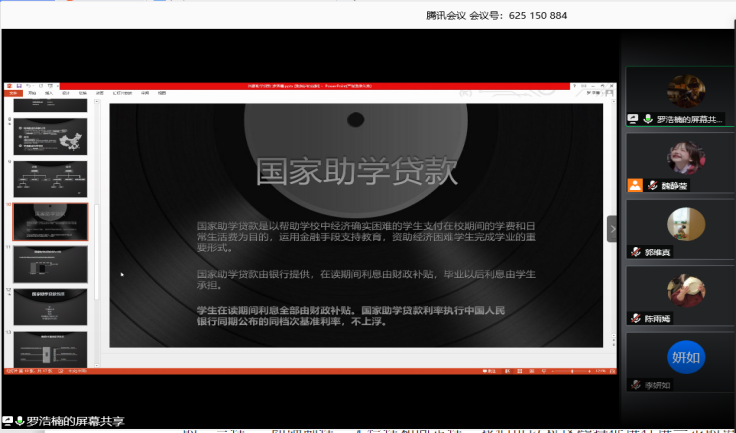Click muted microphone icon next to 郭维真
Screen dimensions: 736x433
pyautogui.click(x=635, y=253)
